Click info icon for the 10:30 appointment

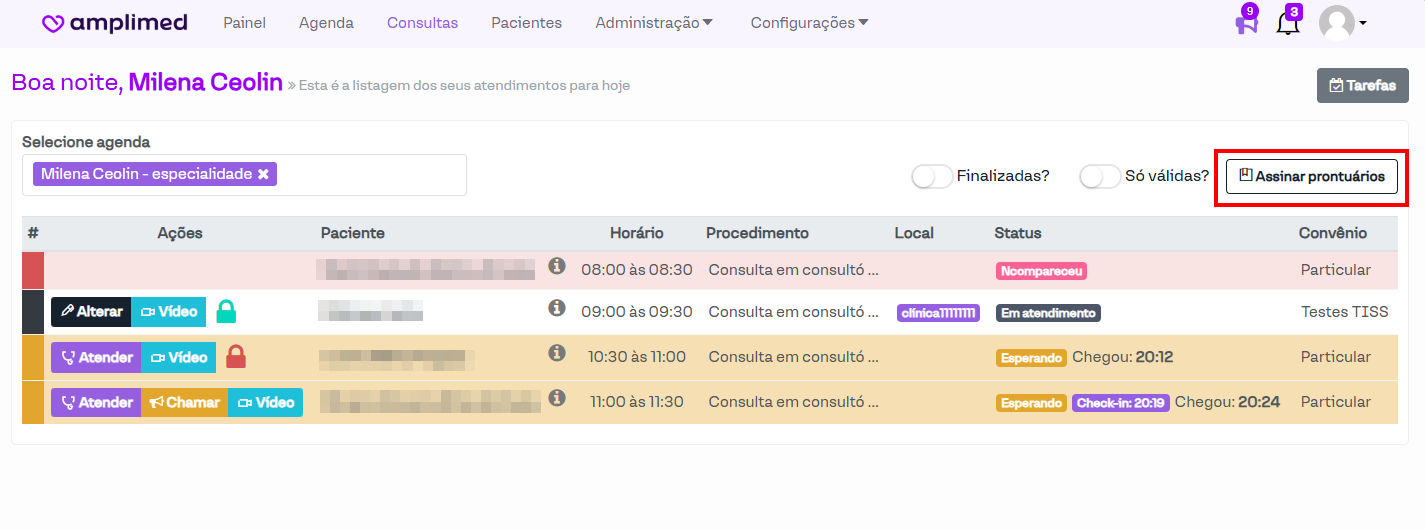tap(557, 353)
